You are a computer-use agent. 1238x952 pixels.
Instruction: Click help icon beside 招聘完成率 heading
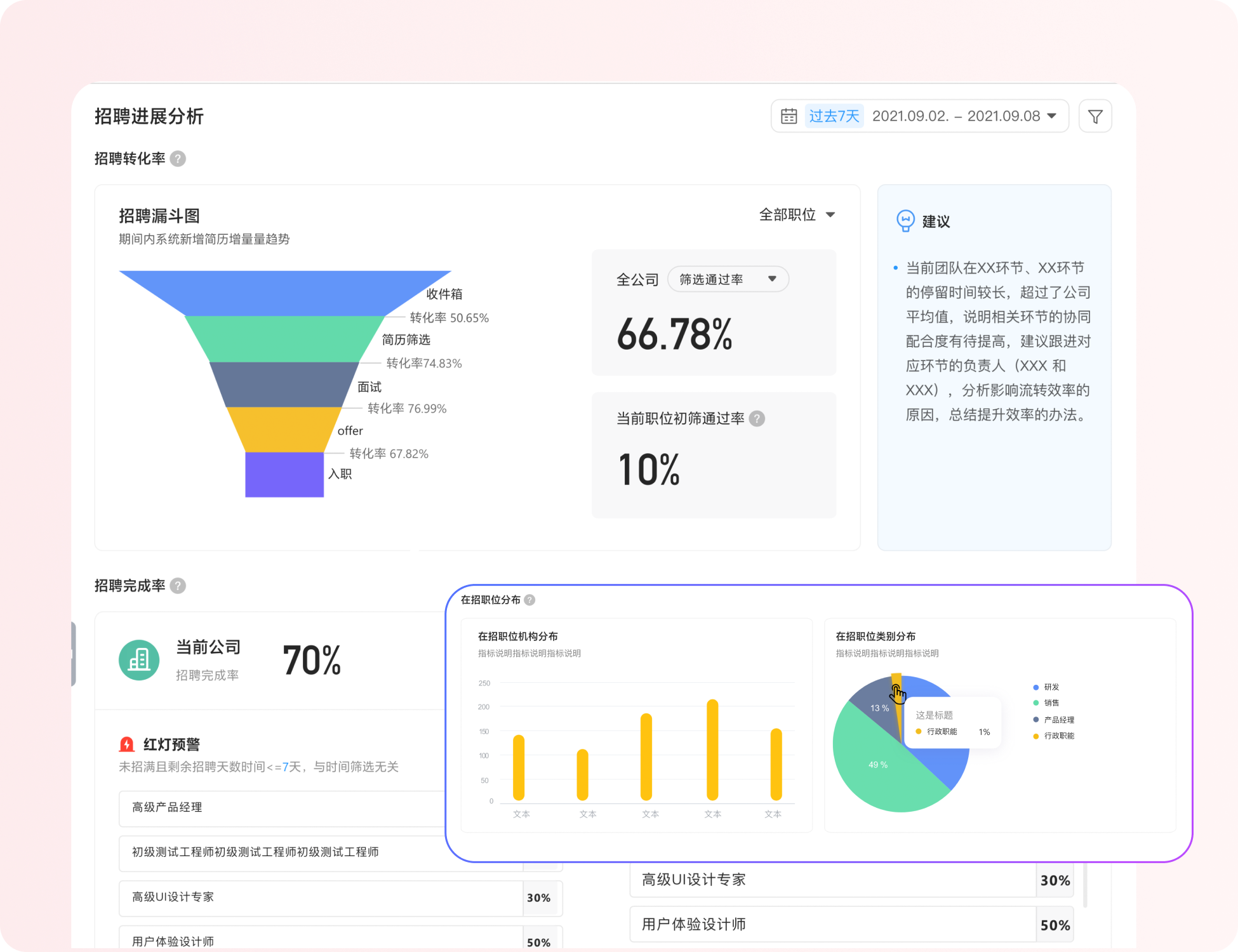(178, 586)
